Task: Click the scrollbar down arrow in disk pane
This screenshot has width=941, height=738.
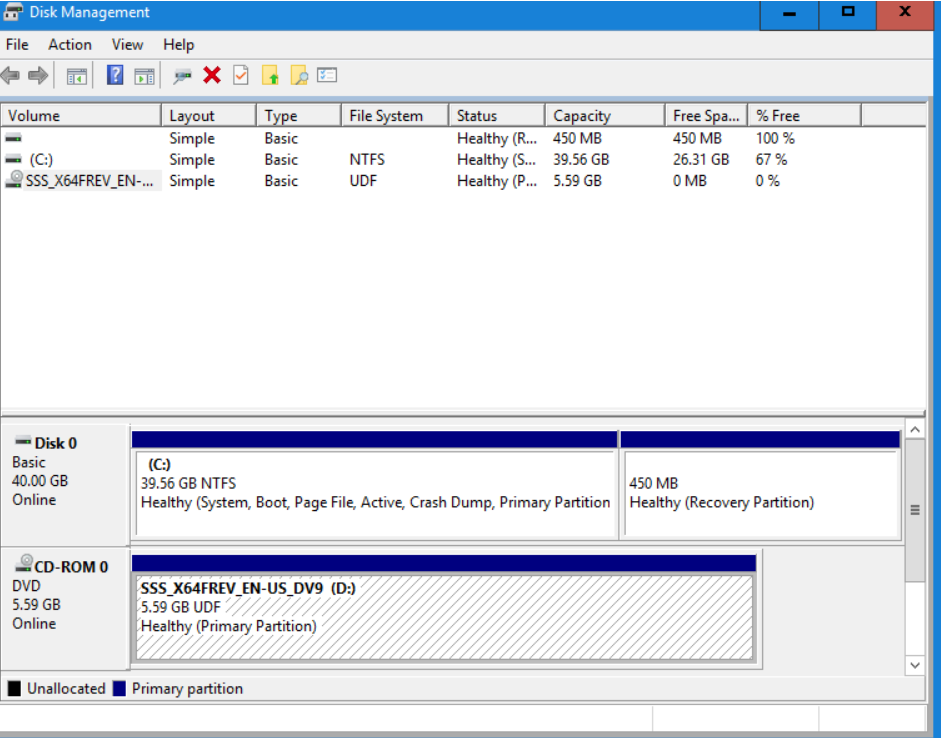Action: click(x=914, y=664)
